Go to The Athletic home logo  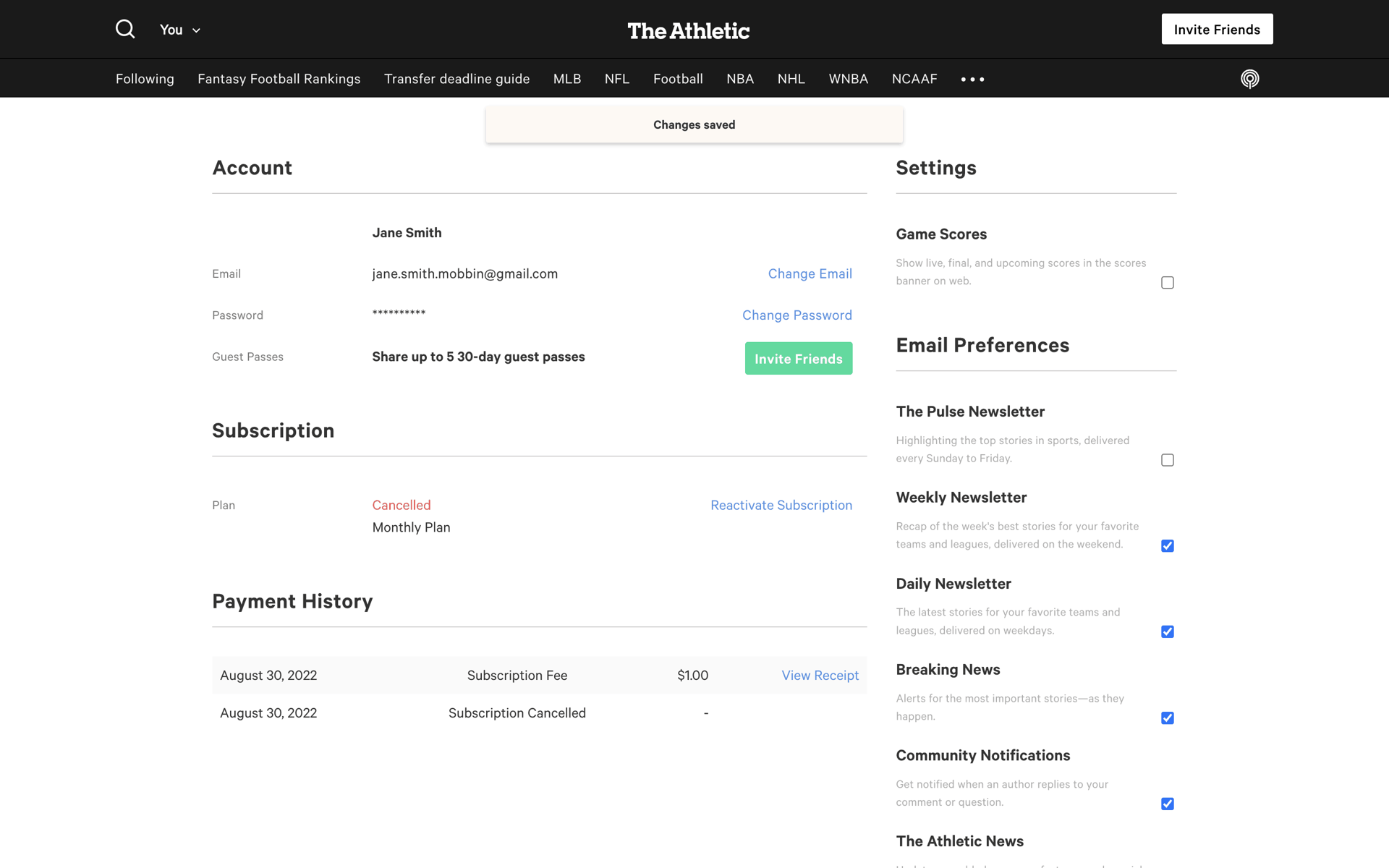coord(689,30)
